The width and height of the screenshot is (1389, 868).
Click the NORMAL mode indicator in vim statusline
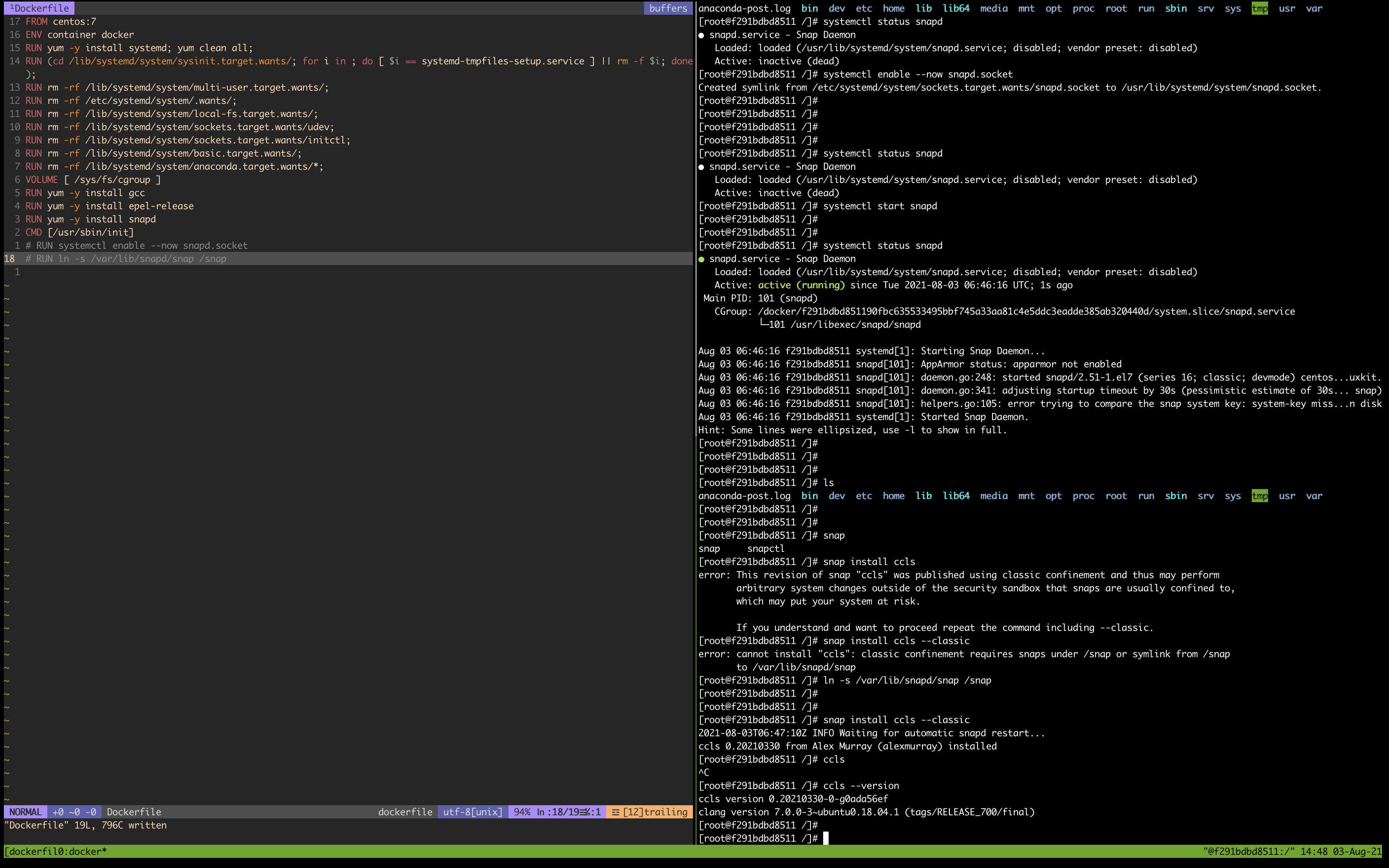point(25,812)
